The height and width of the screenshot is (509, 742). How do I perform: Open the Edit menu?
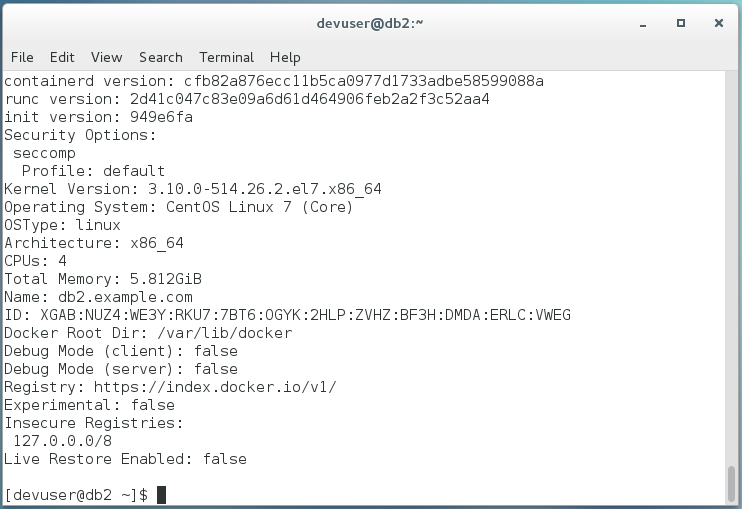62,57
